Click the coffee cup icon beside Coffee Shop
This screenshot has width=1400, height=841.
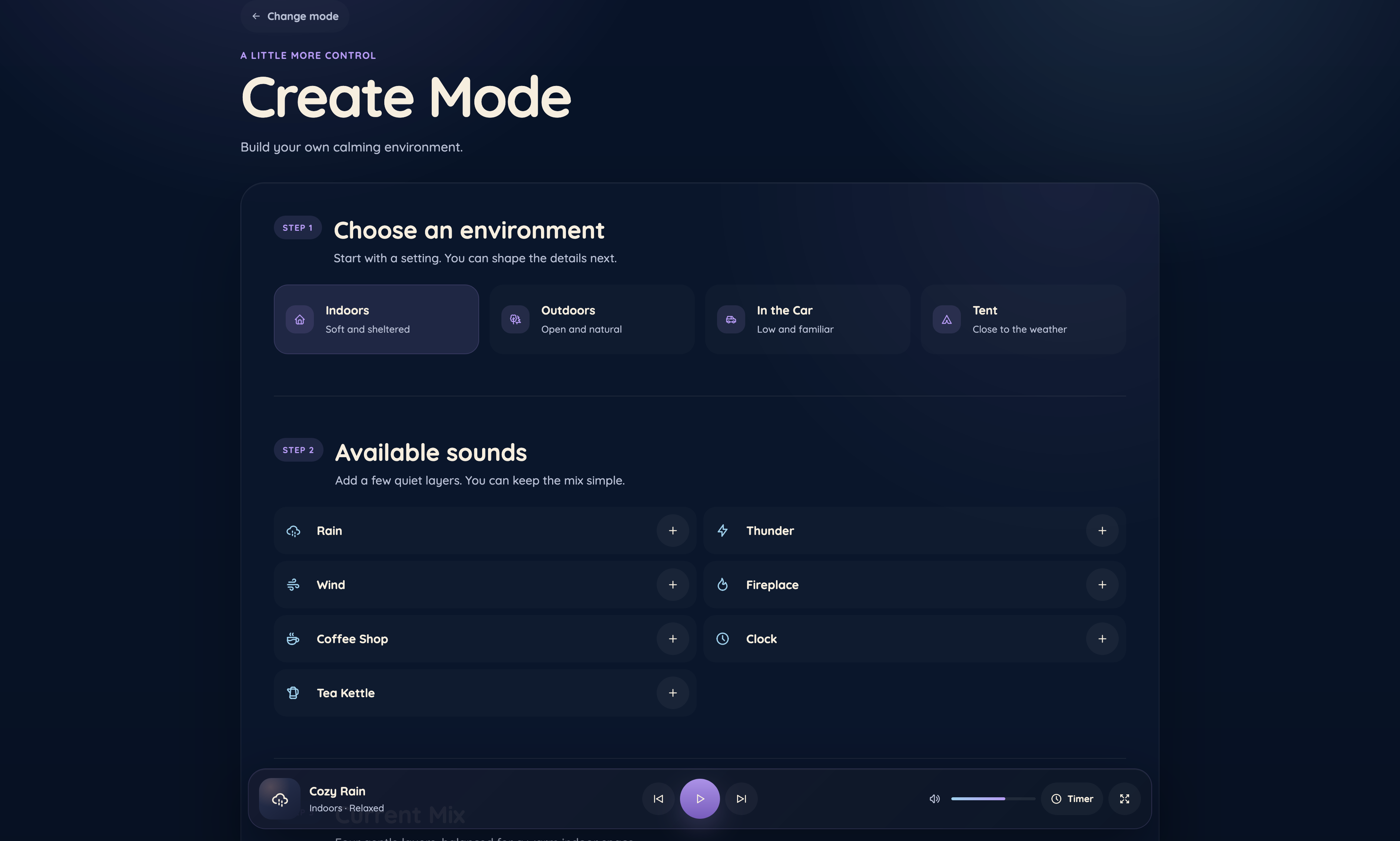pos(293,639)
